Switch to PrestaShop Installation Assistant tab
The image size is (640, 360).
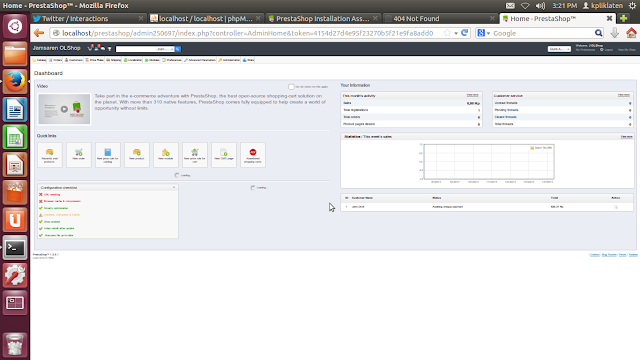pyautogui.click(x=323, y=18)
